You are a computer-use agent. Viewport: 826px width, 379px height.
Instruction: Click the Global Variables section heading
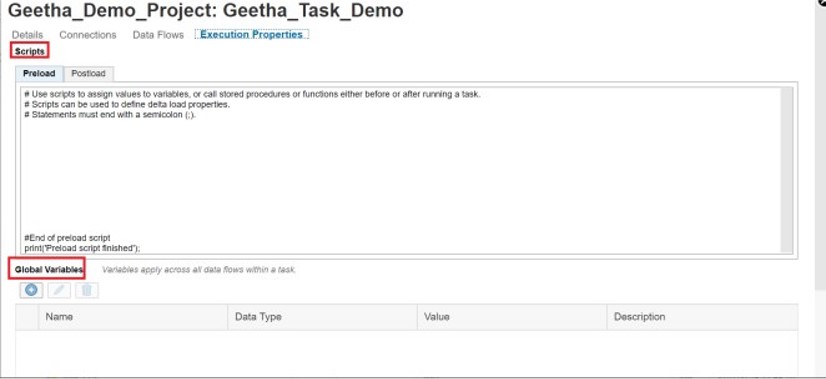pos(48,269)
